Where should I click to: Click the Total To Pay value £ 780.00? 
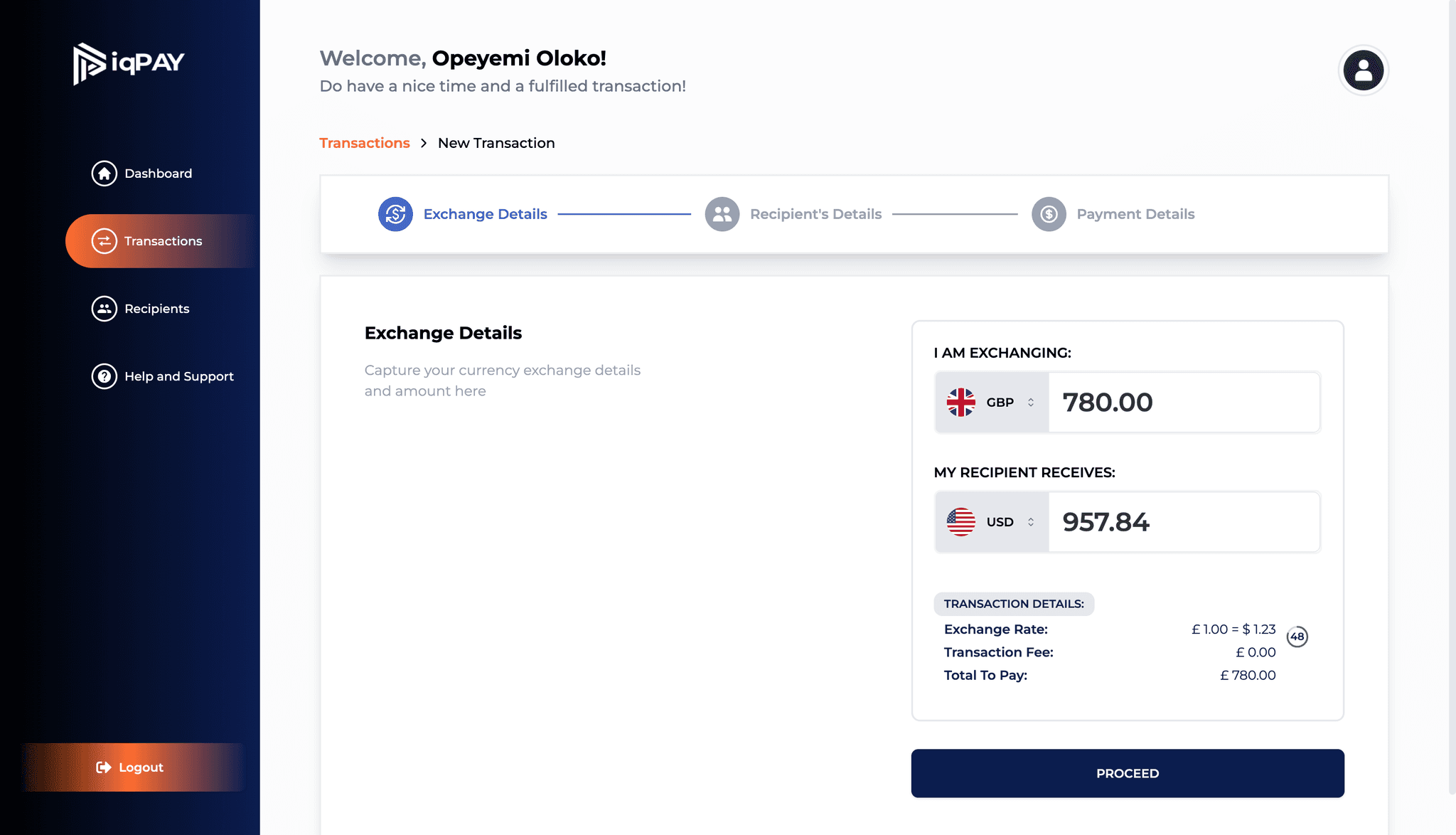(x=1248, y=675)
